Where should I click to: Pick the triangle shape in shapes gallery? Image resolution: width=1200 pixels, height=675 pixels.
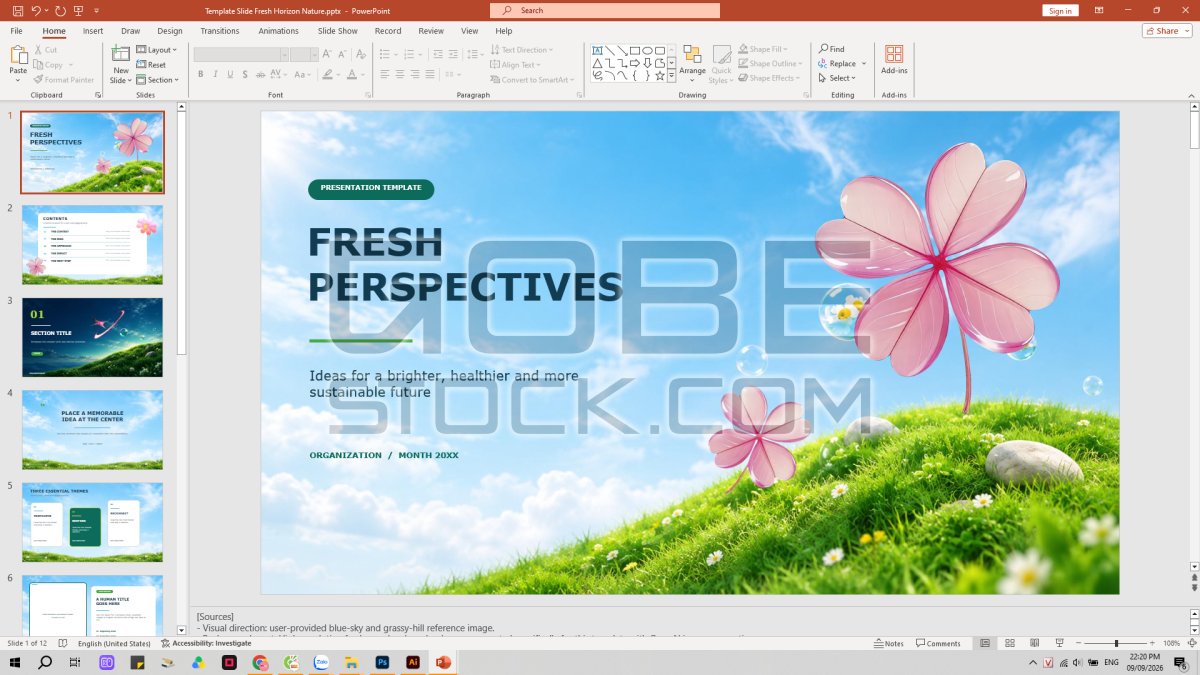597,63
